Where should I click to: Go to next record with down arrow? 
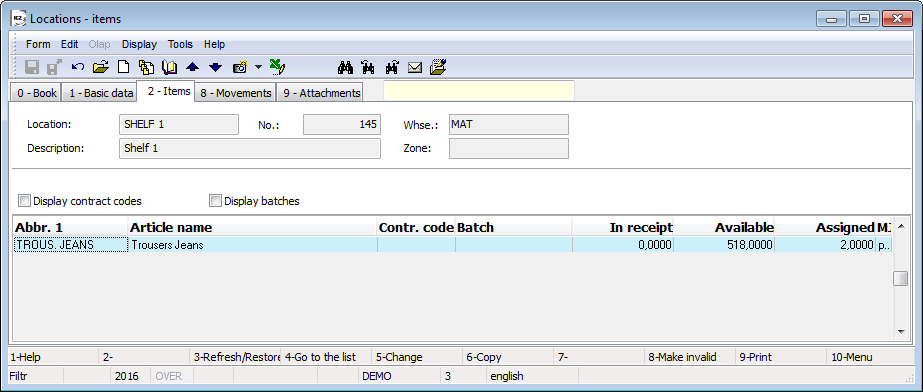[215, 67]
